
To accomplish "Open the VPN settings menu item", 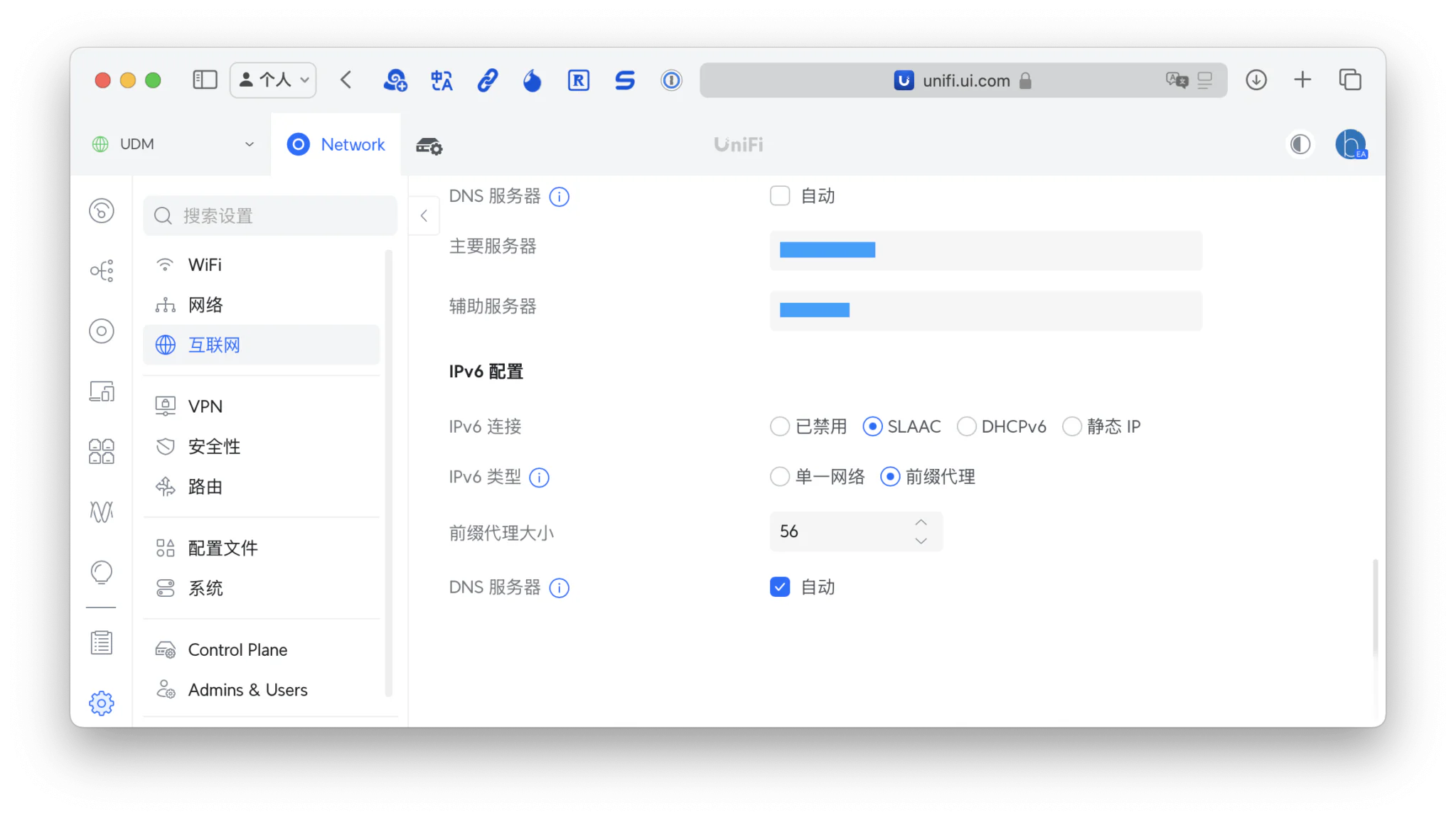I will tap(205, 406).
